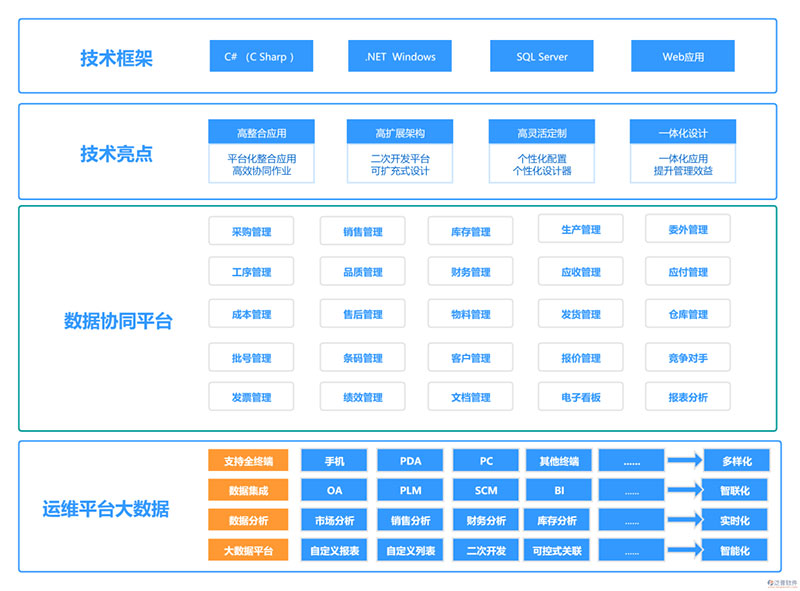800x591 pixels.
Task: Select the PDA terminal icon
Action: (x=409, y=460)
